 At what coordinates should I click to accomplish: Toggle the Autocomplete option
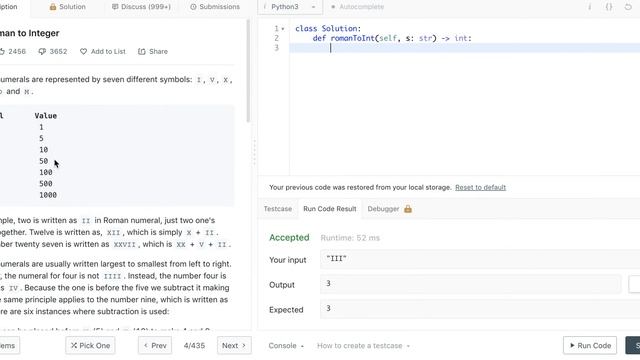click(x=357, y=7)
